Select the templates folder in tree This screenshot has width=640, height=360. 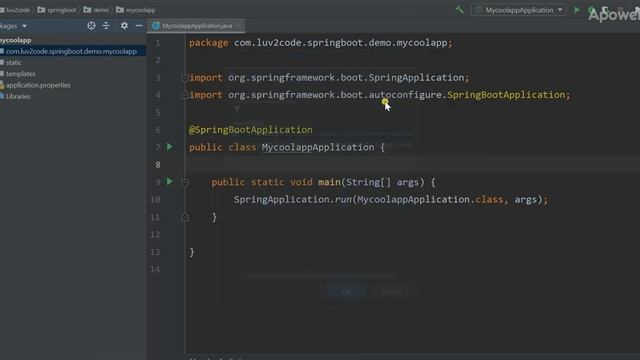coord(20,74)
